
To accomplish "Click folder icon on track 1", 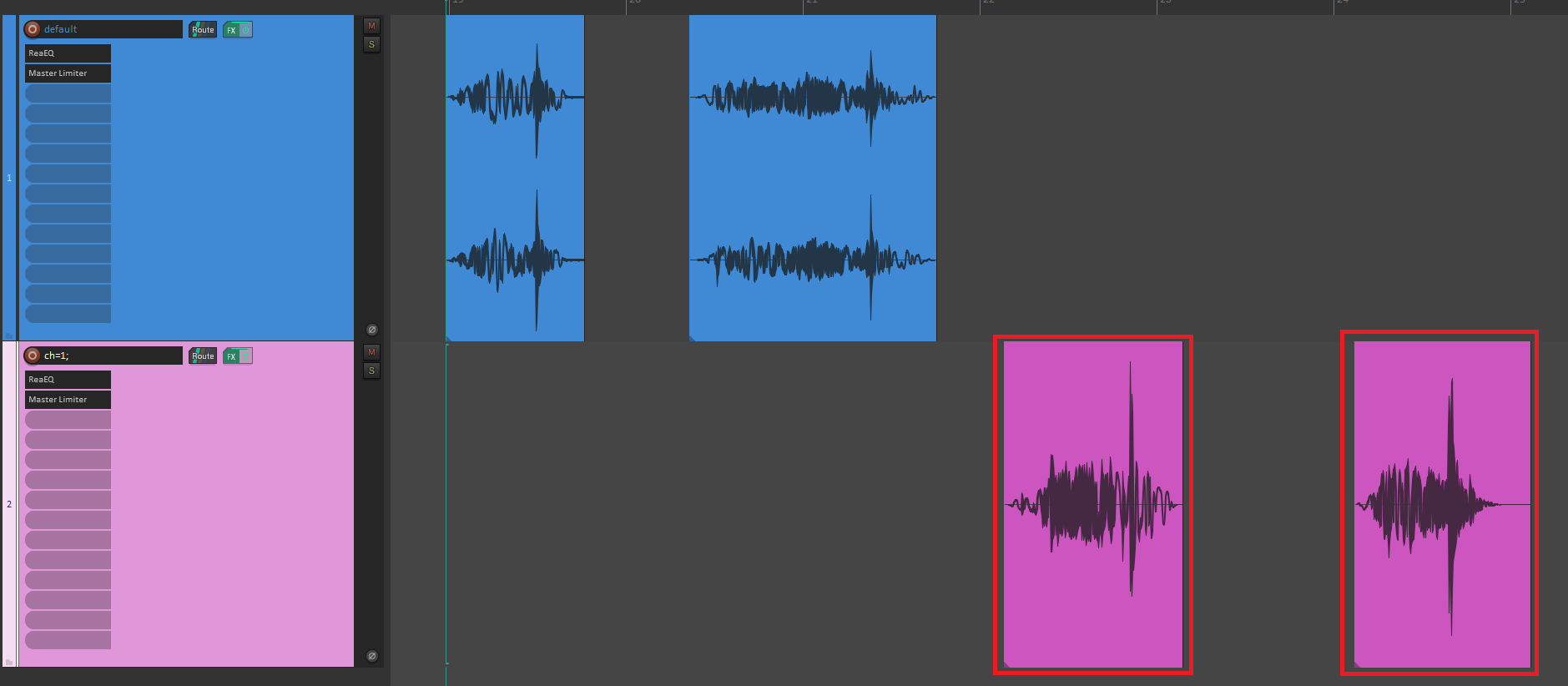I will click(x=9, y=335).
